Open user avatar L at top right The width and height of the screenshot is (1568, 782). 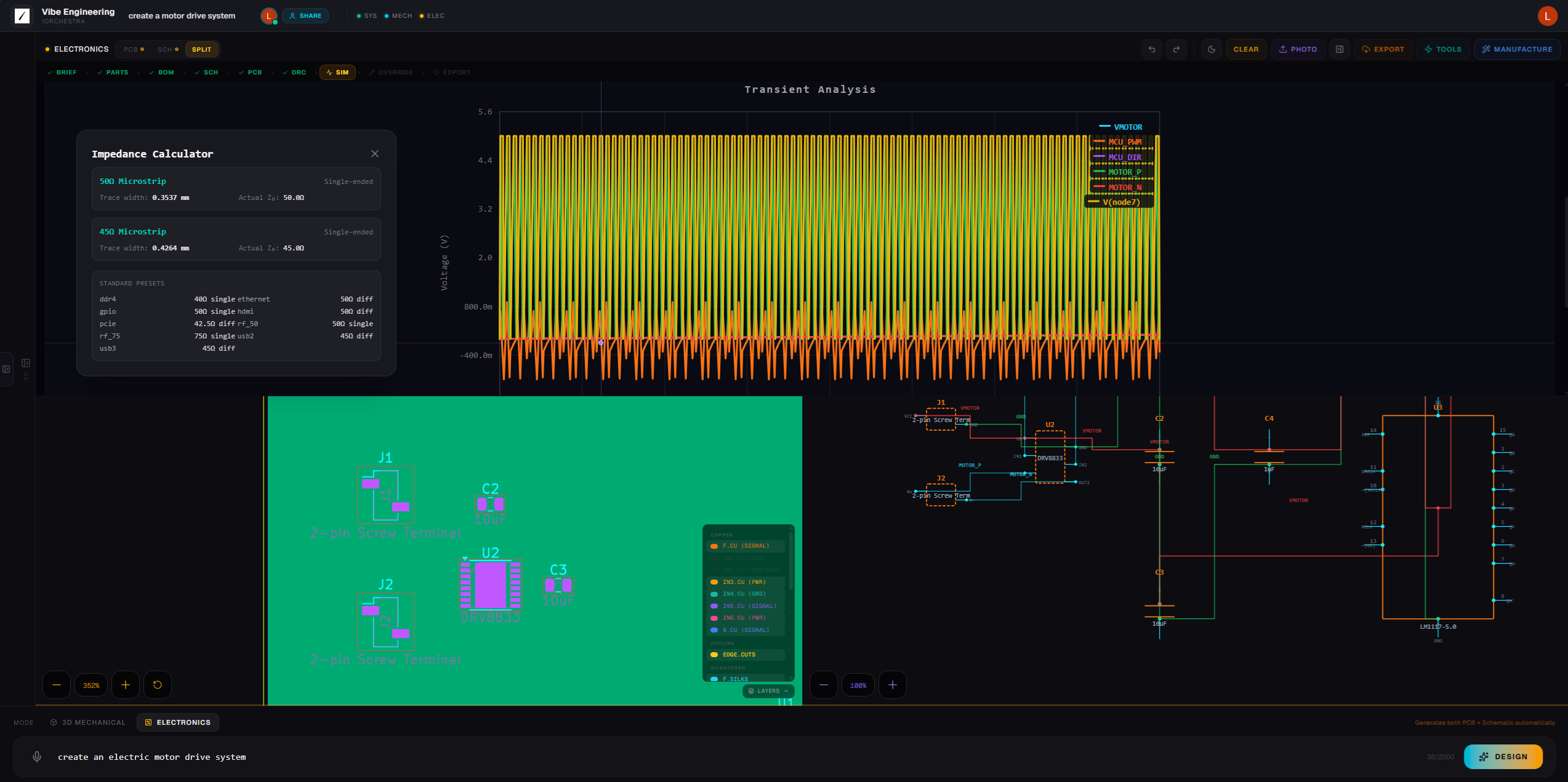1548,16
